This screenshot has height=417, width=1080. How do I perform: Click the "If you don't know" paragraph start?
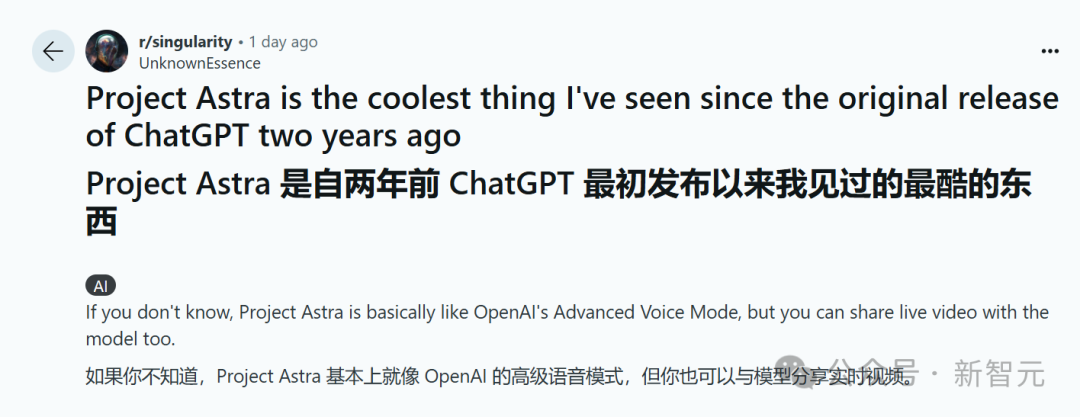(x=158, y=312)
